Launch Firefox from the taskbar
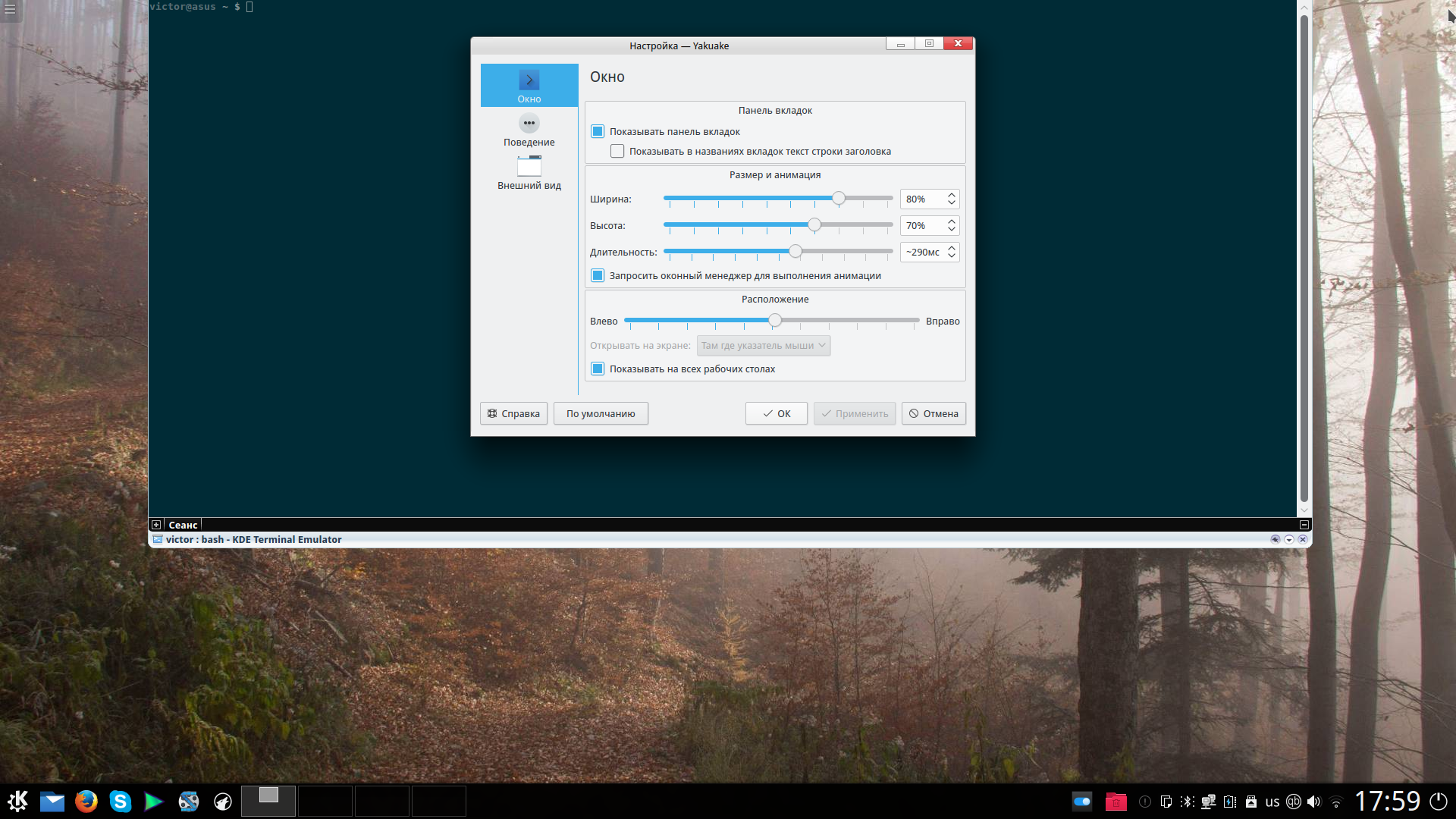Screen dimensions: 1456x819 click(86, 802)
